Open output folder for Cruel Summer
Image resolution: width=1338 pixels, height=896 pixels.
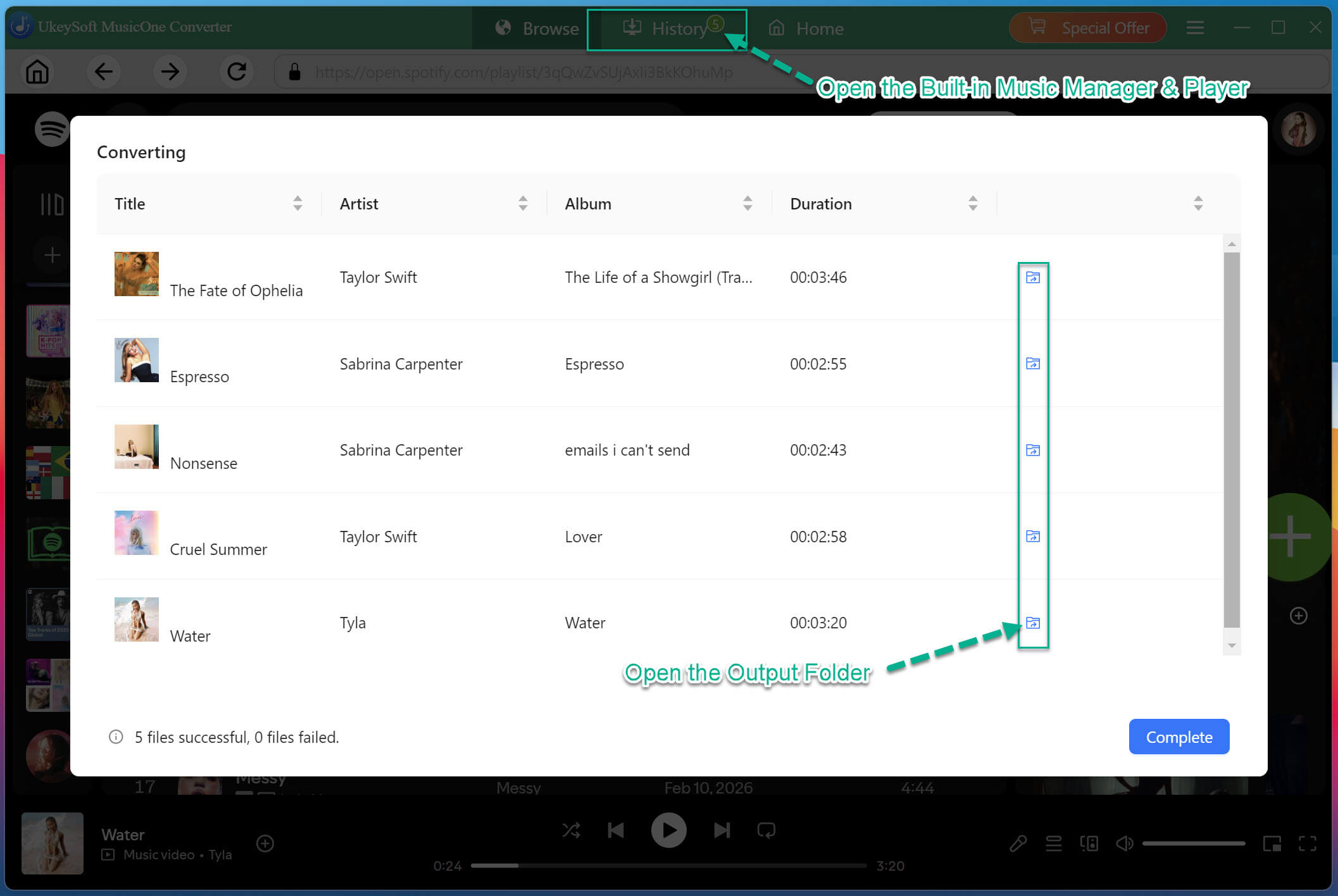(1033, 536)
